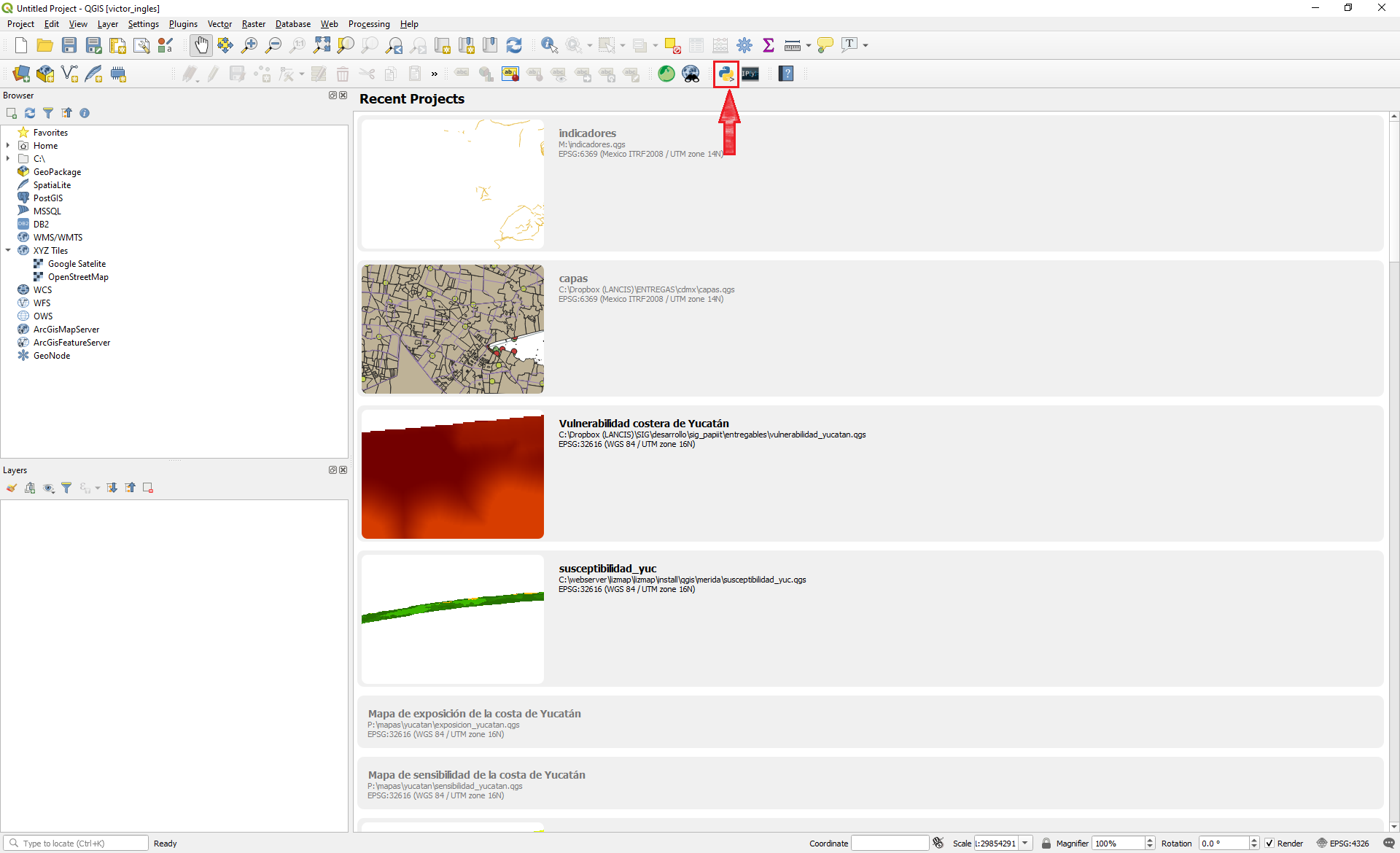Click the capas project map thumbnail
The height and width of the screenshot is (853, 1400).
click(453, 329)
